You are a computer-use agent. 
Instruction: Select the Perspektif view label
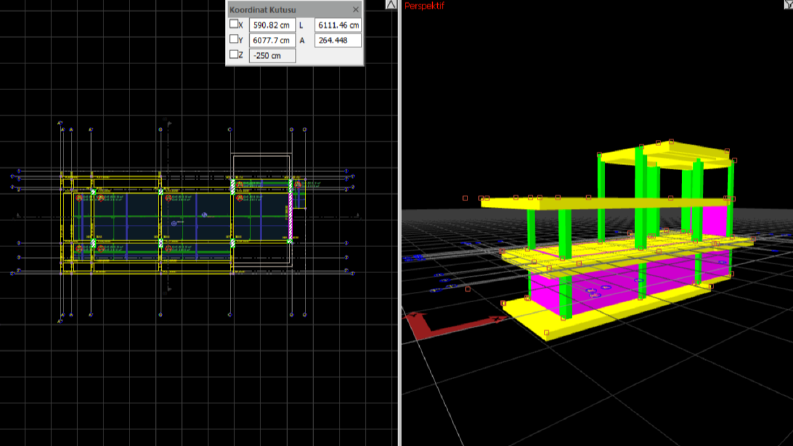point(424,6)
